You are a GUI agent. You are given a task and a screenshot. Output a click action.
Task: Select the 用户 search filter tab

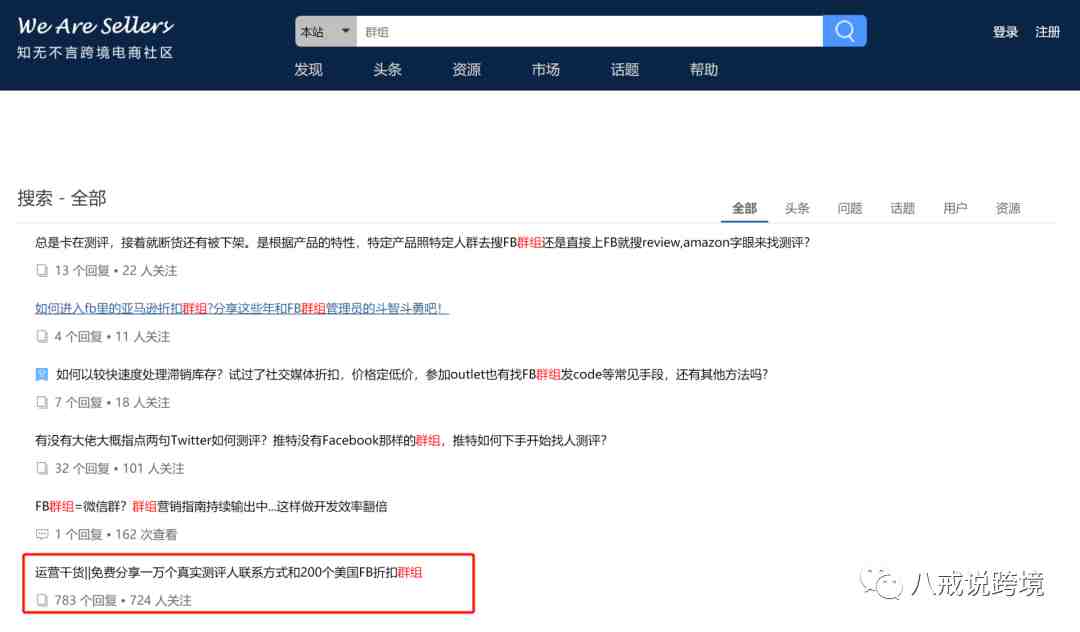955,208
